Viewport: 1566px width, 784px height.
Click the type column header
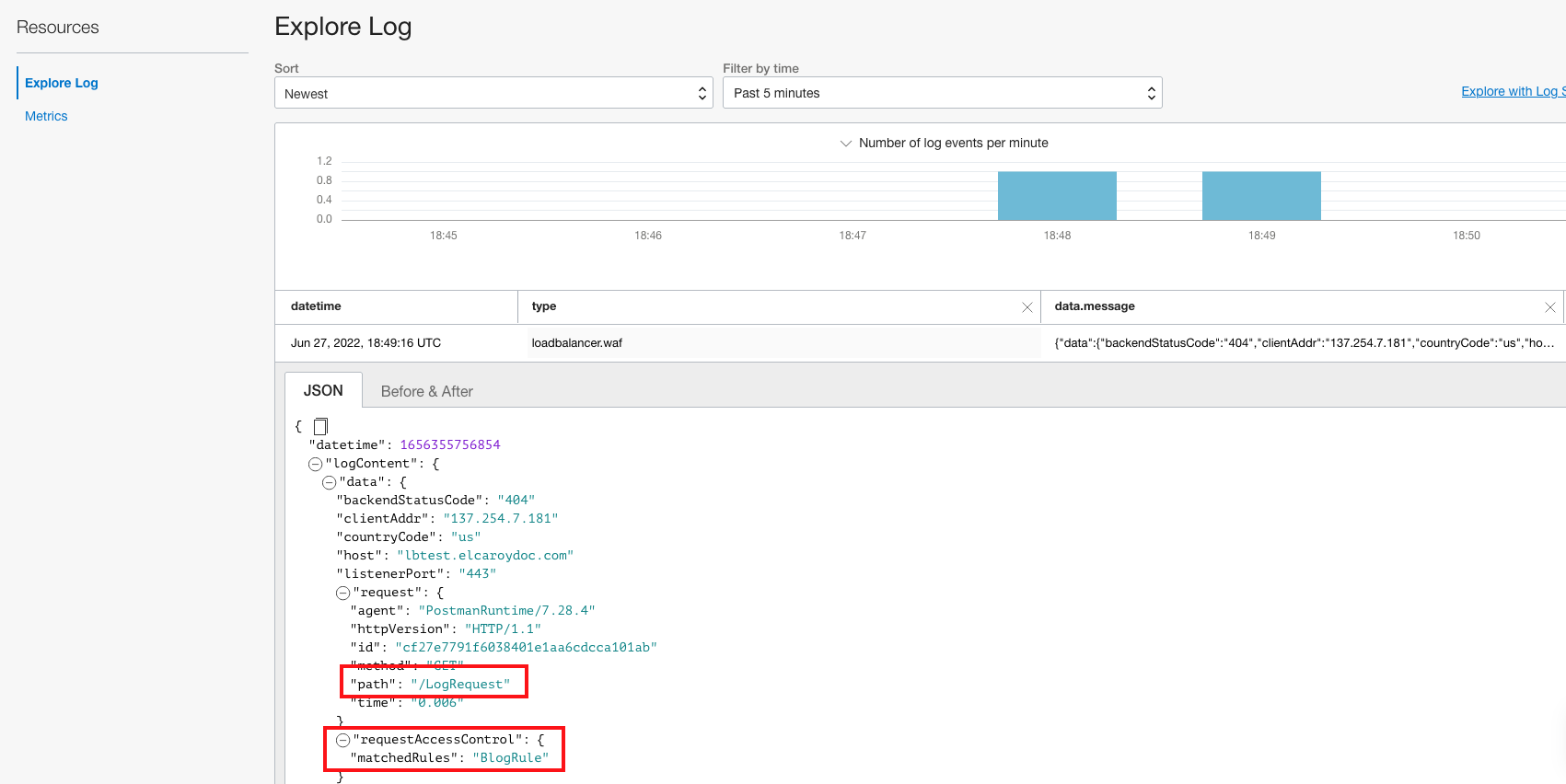pos(544,306)
